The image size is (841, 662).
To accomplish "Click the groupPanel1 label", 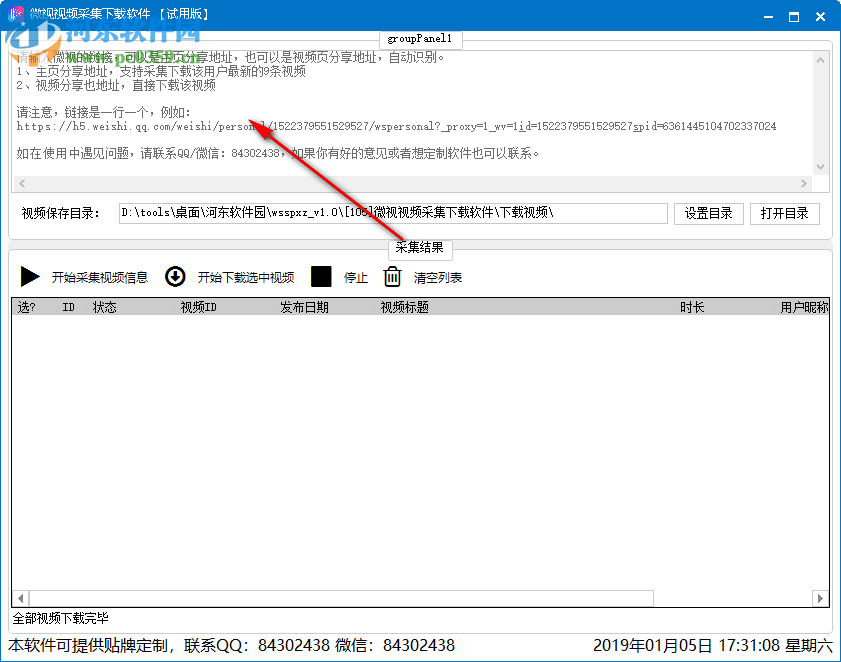I will click(x=420, y=39).
